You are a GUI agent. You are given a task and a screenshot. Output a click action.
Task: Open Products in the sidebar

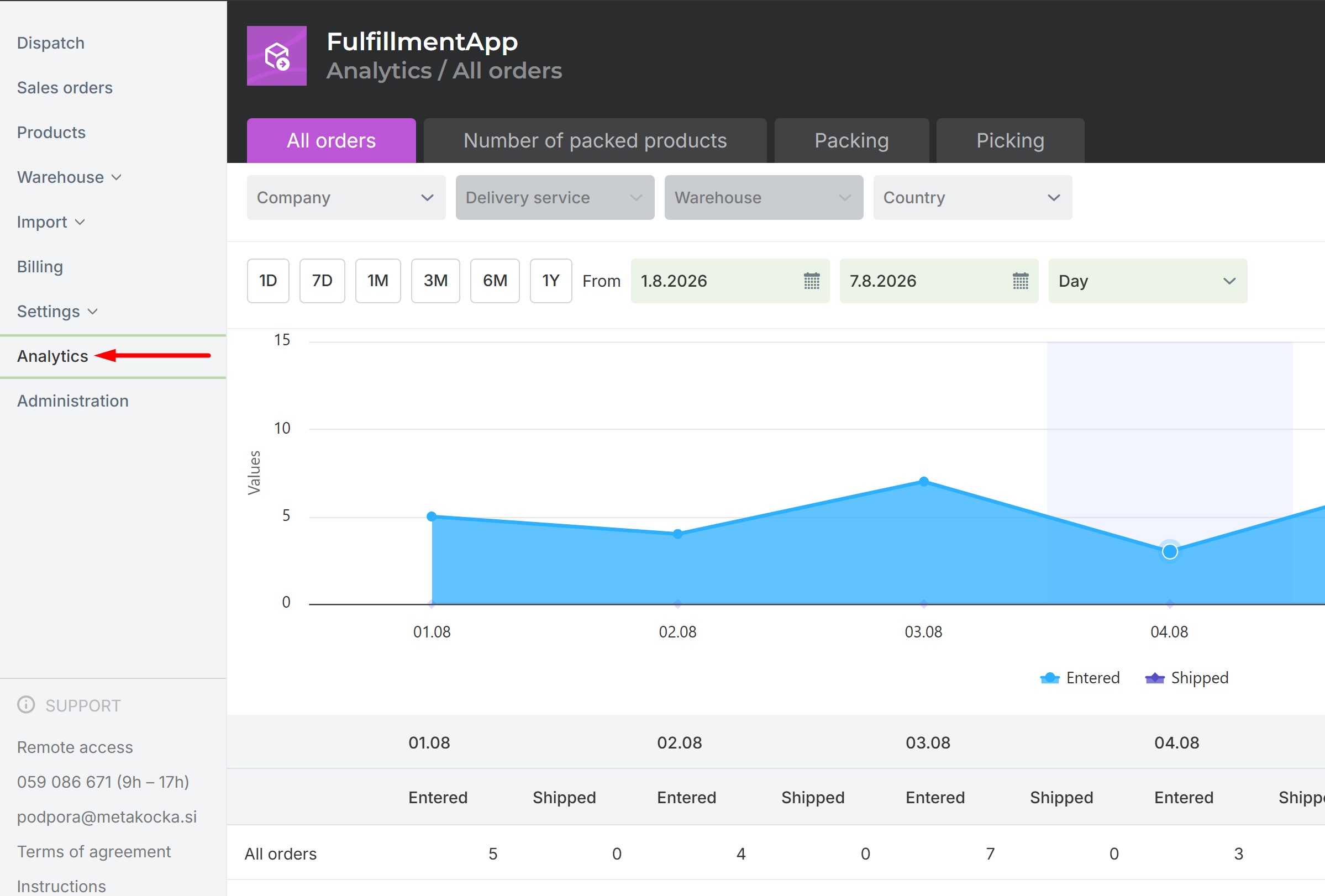tap(51, 132)
